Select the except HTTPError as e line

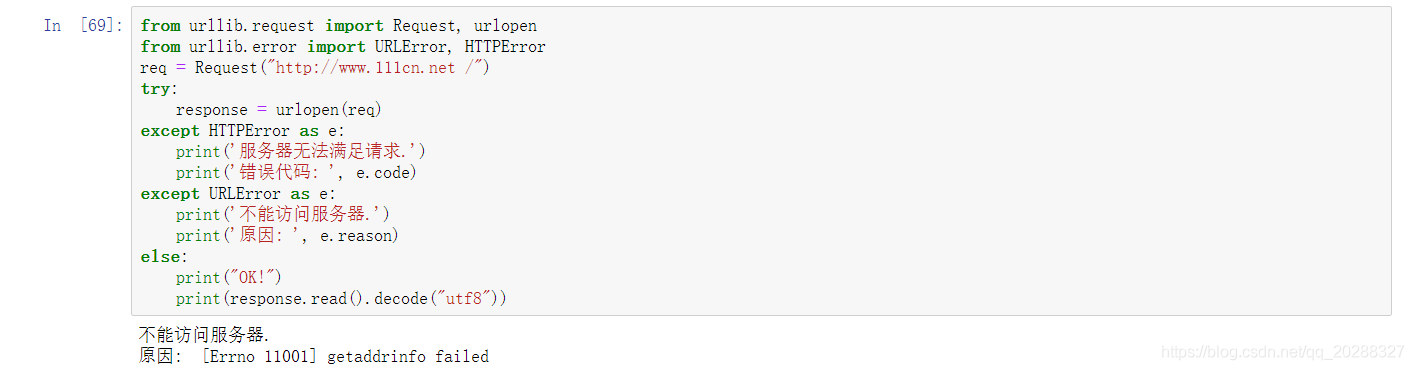(x=242, y=131)
